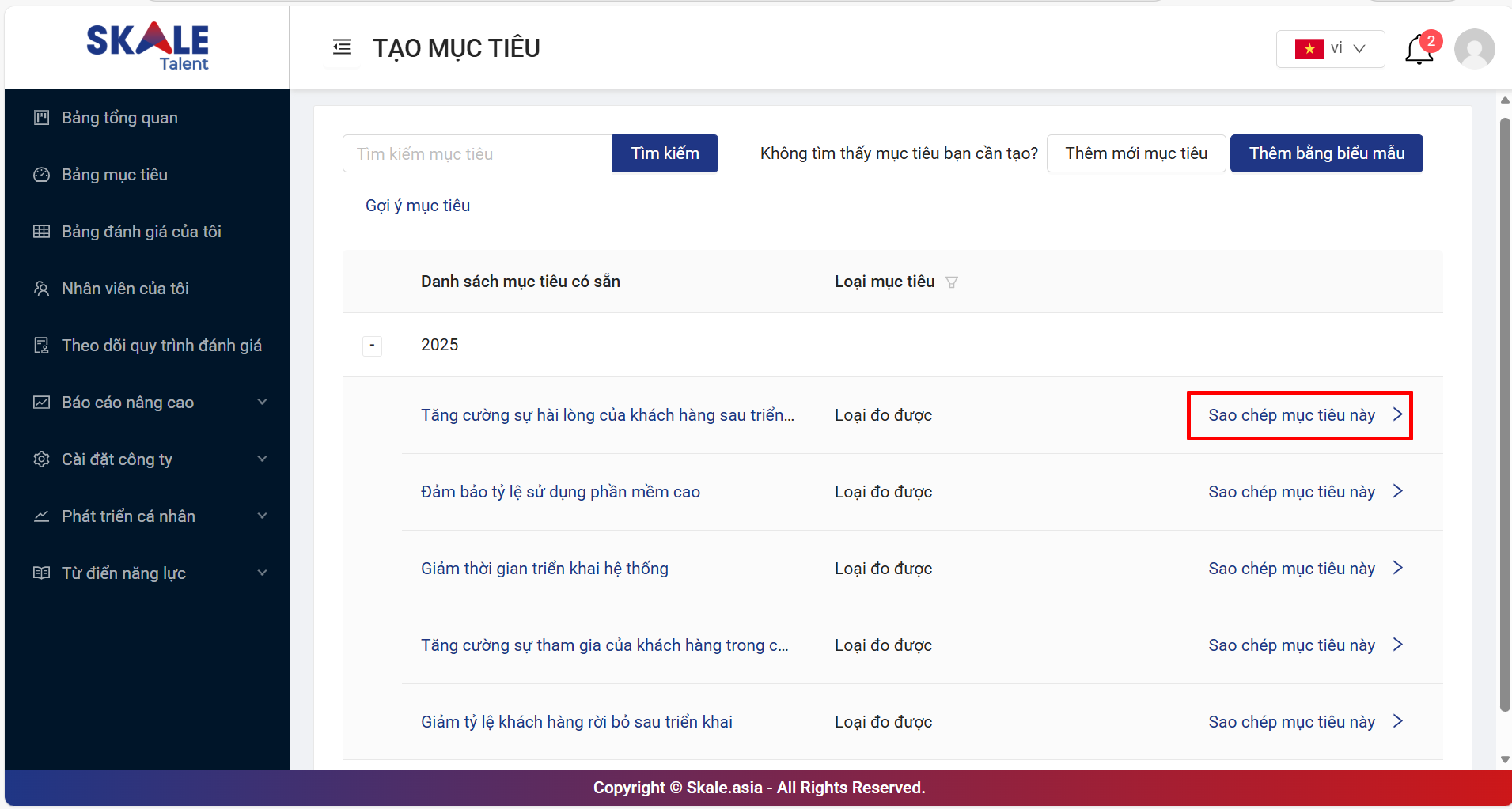Screen dimensions: 1512x809
Task: Click the Thêm bằng biểu mẫu button
Action: click(x=1326, y=153)
